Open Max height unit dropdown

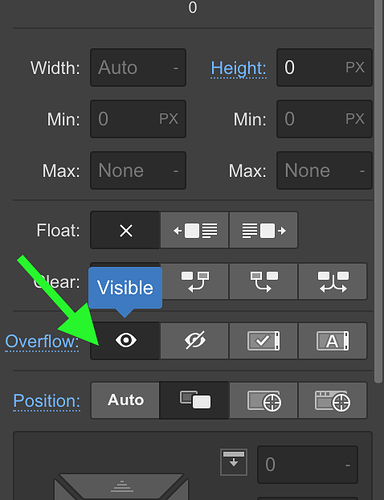[362, 171]
